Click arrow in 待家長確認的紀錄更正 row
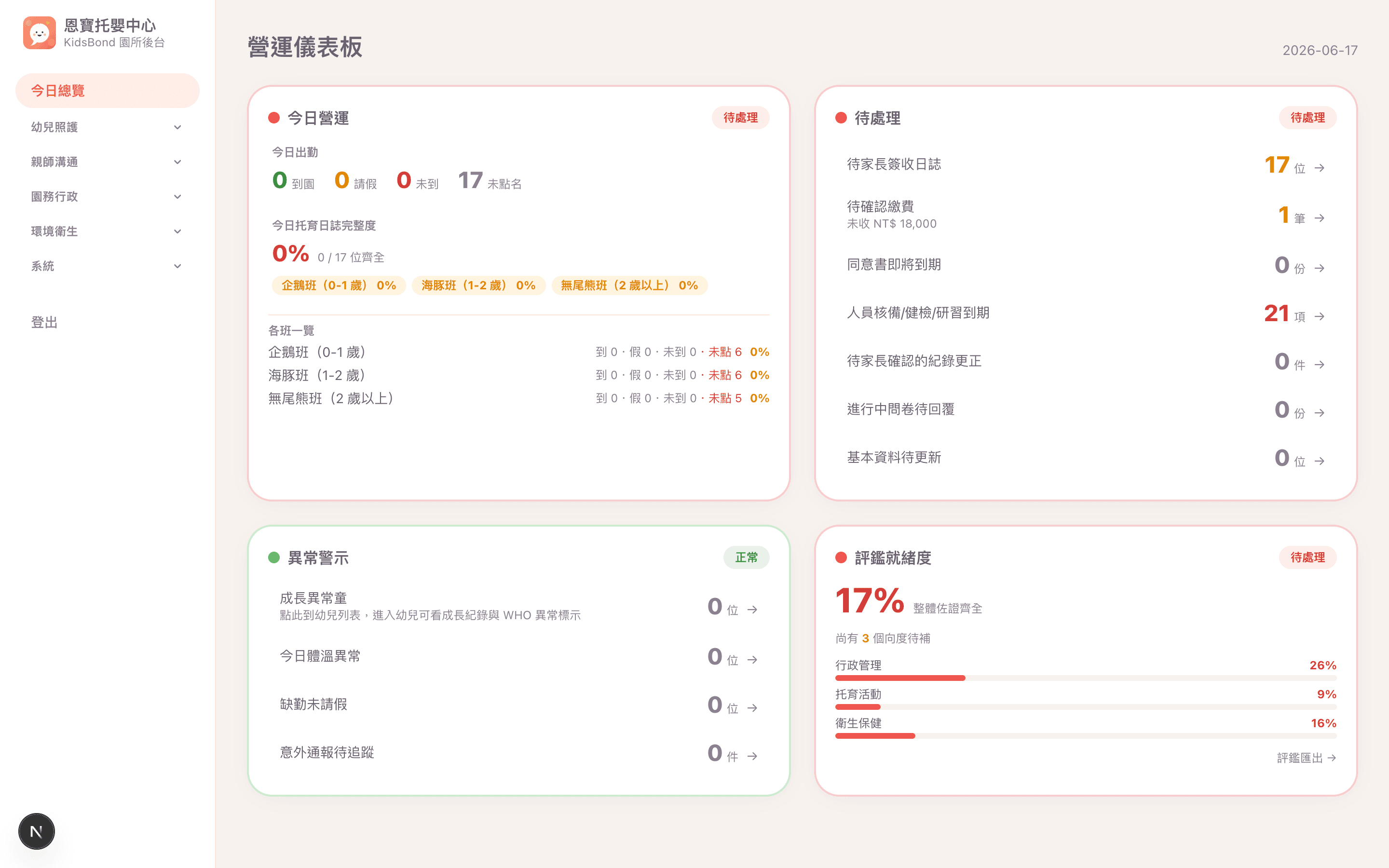The height and width of the screenshot is (868, 1389). pyautogui.click(x=1320, y=365)
